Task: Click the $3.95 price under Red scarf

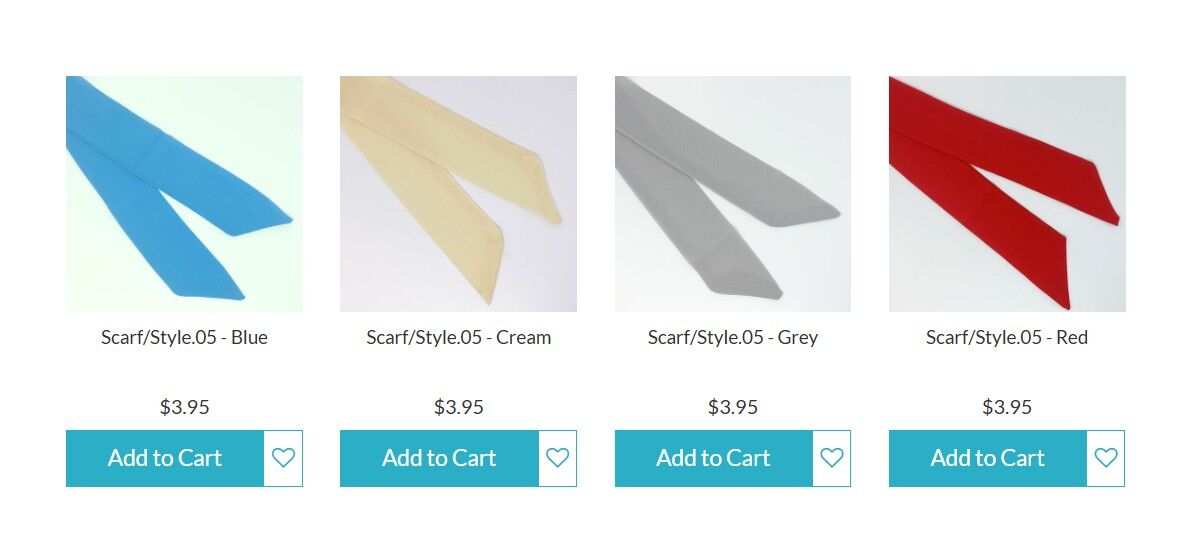Action: [1007, 407]
